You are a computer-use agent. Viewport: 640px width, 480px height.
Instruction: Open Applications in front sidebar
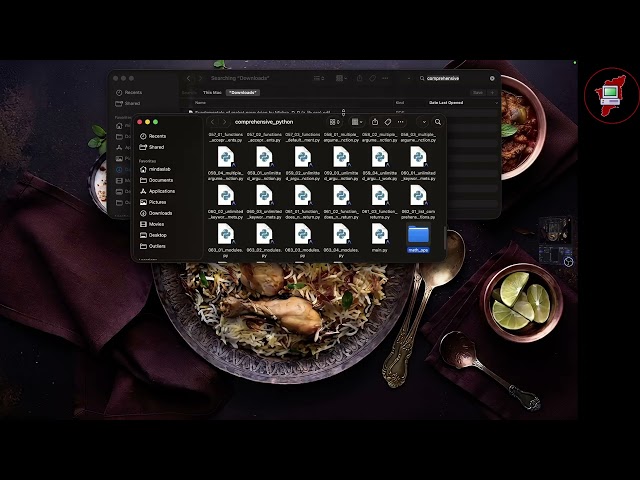point(158,191)
